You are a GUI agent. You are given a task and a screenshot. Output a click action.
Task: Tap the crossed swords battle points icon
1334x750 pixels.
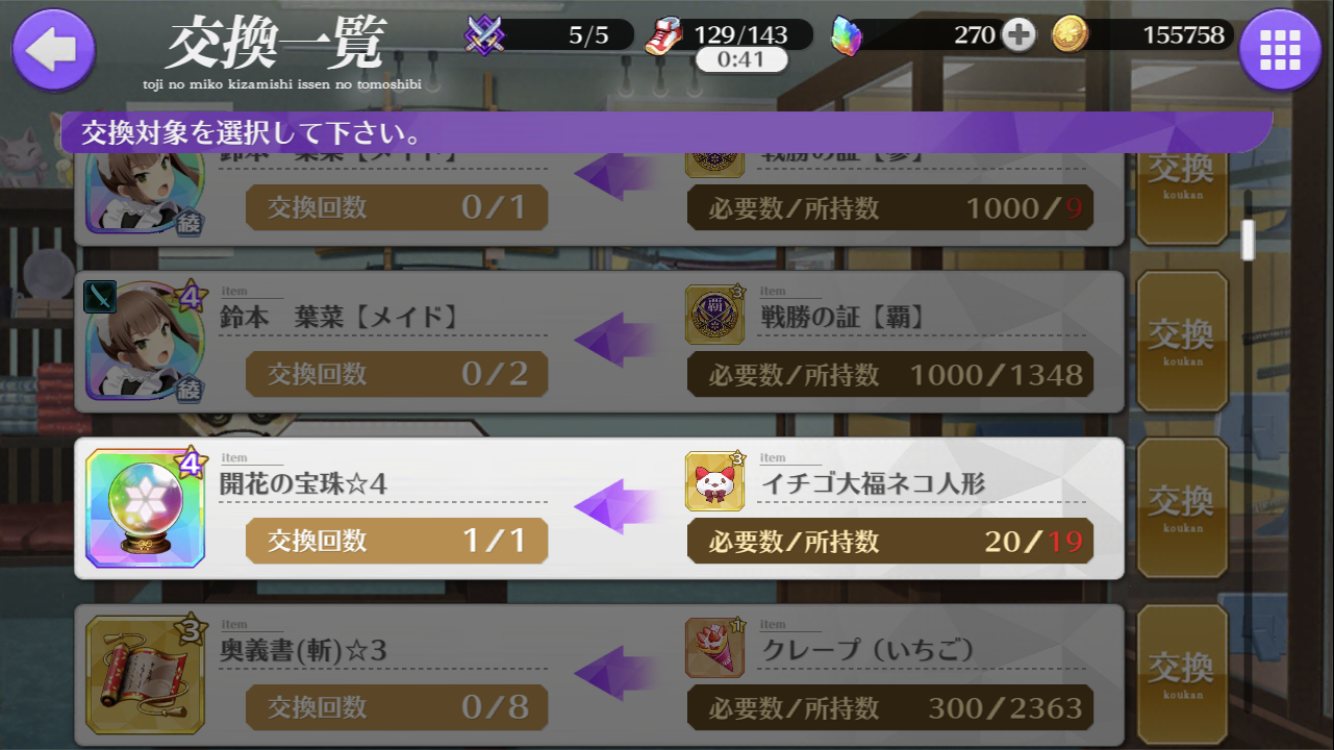tap(484, 36)
